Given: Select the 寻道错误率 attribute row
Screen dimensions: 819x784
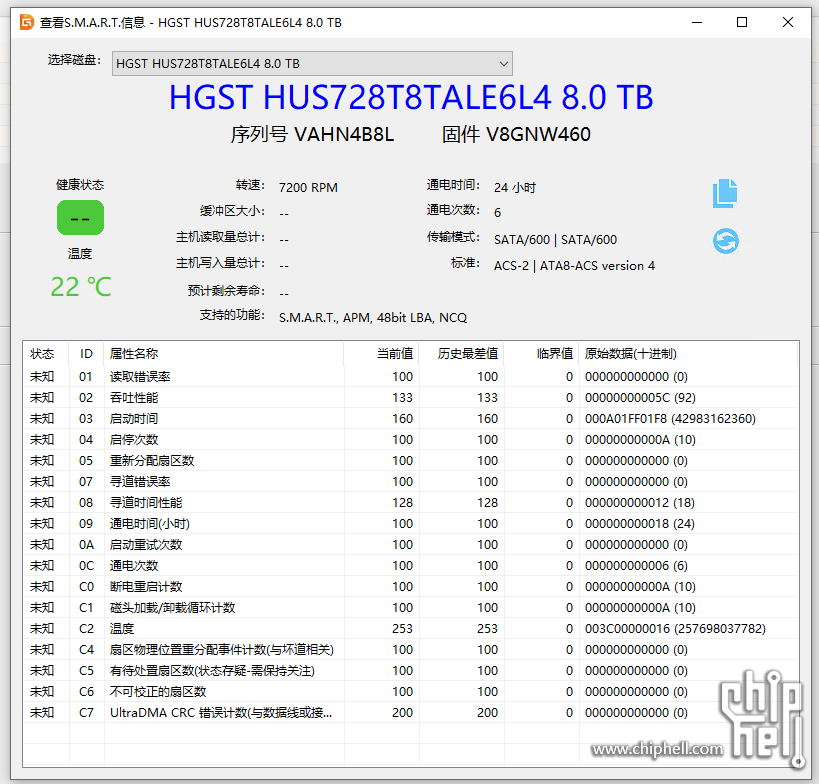Looking at the screenshot, I should point(411,482).
